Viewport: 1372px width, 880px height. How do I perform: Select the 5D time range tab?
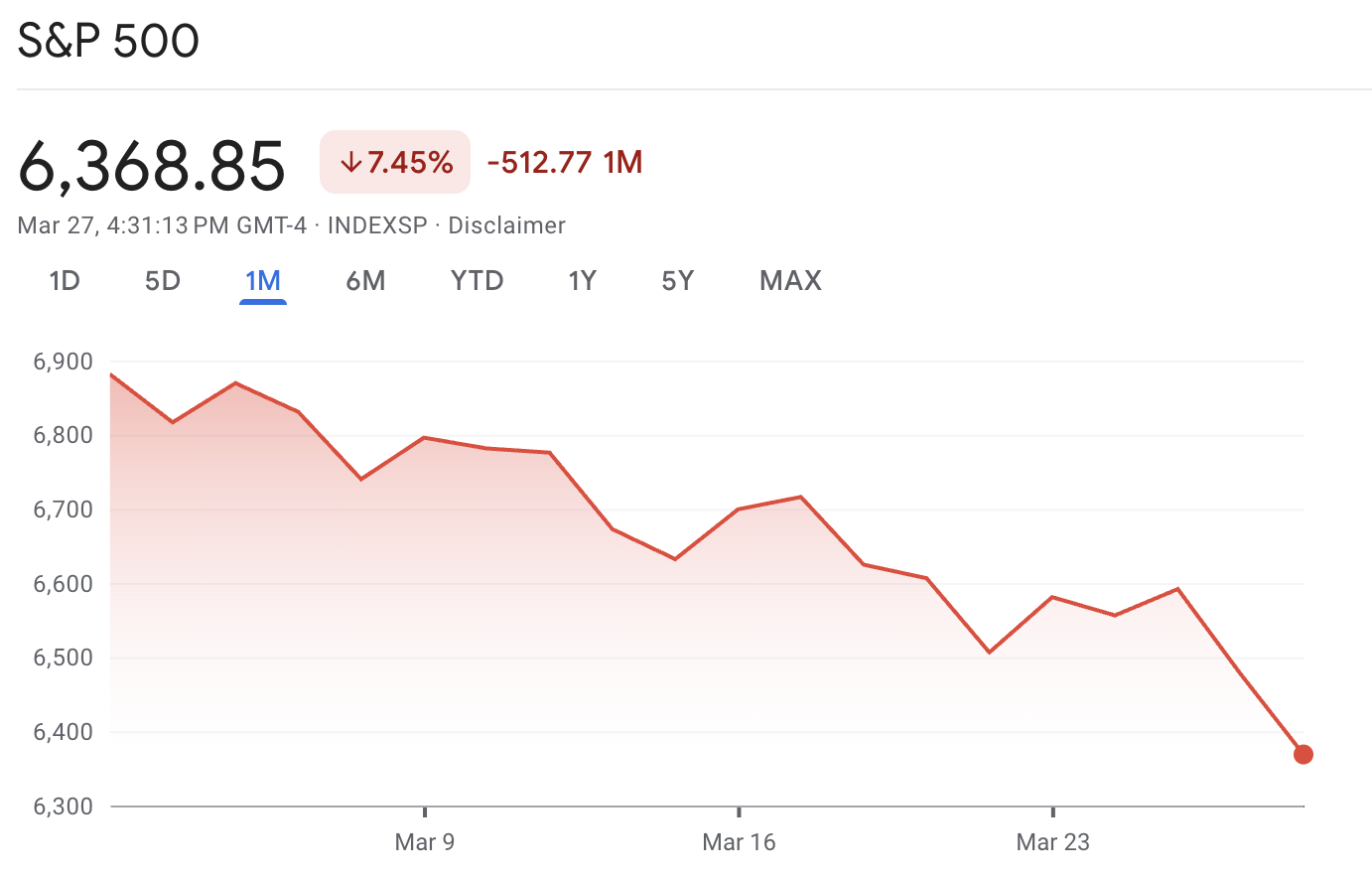click(162, 281)
